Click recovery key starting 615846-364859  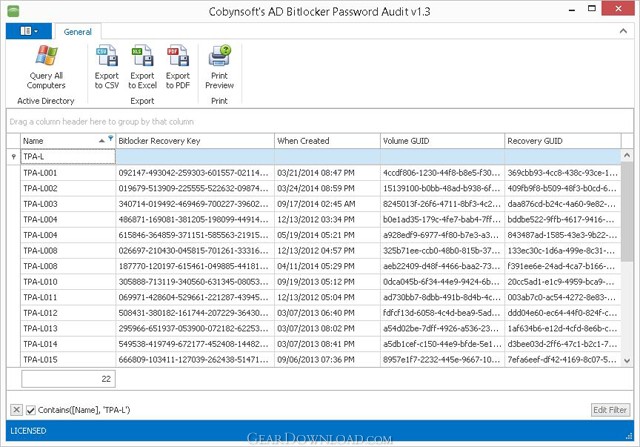coord(195,235)
